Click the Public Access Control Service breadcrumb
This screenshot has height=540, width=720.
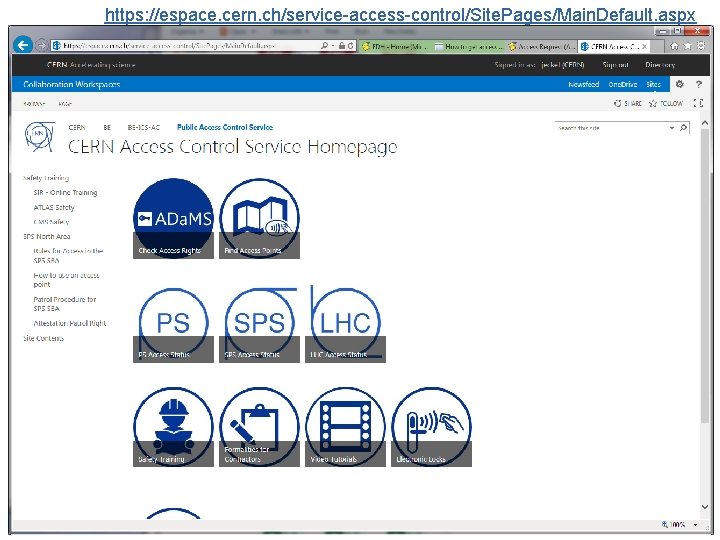225,127
